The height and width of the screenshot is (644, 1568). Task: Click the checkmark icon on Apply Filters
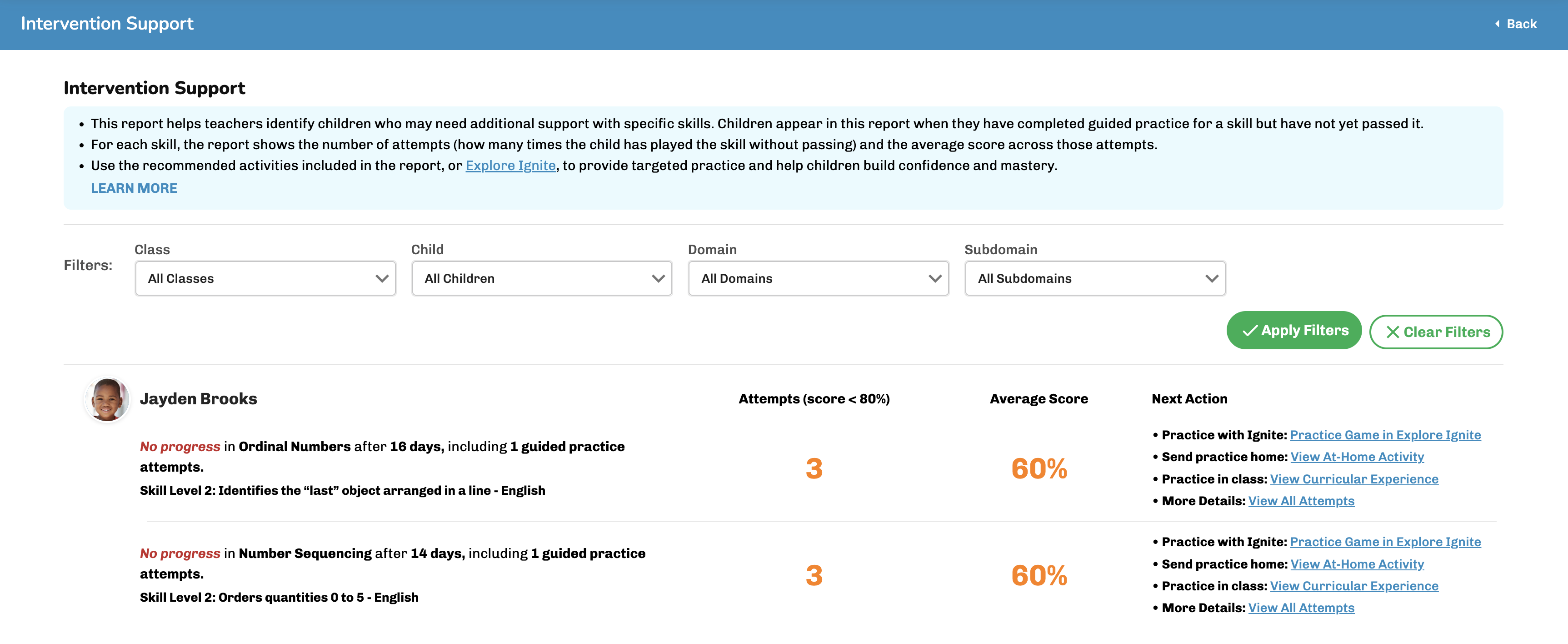pyautogui.click(x=1250, y=331)
